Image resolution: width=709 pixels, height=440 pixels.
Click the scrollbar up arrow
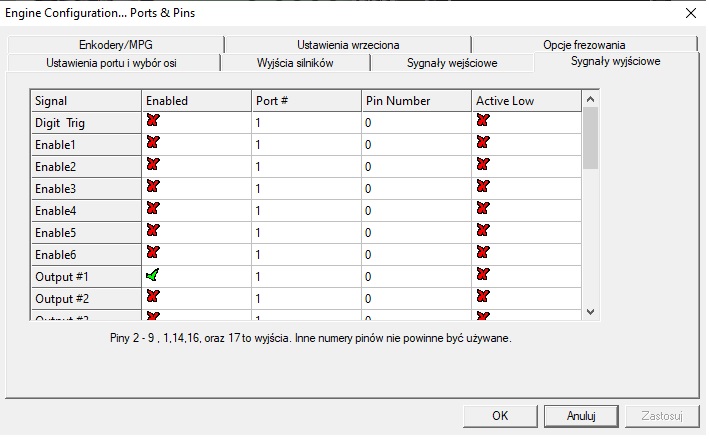pos(590,100)
